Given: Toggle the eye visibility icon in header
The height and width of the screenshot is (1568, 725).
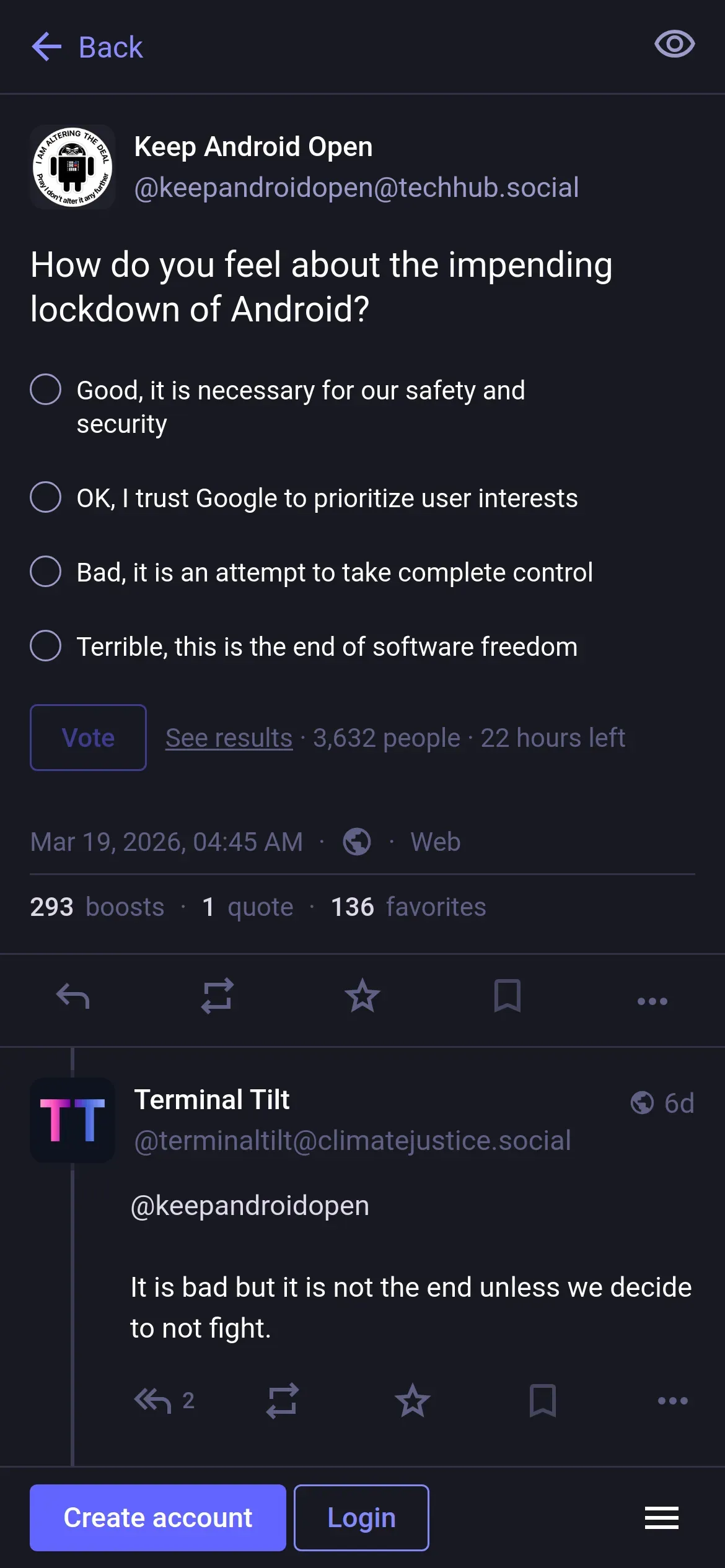Looking at the screenshot, I should pyautogui.click(x=674, y=45).
